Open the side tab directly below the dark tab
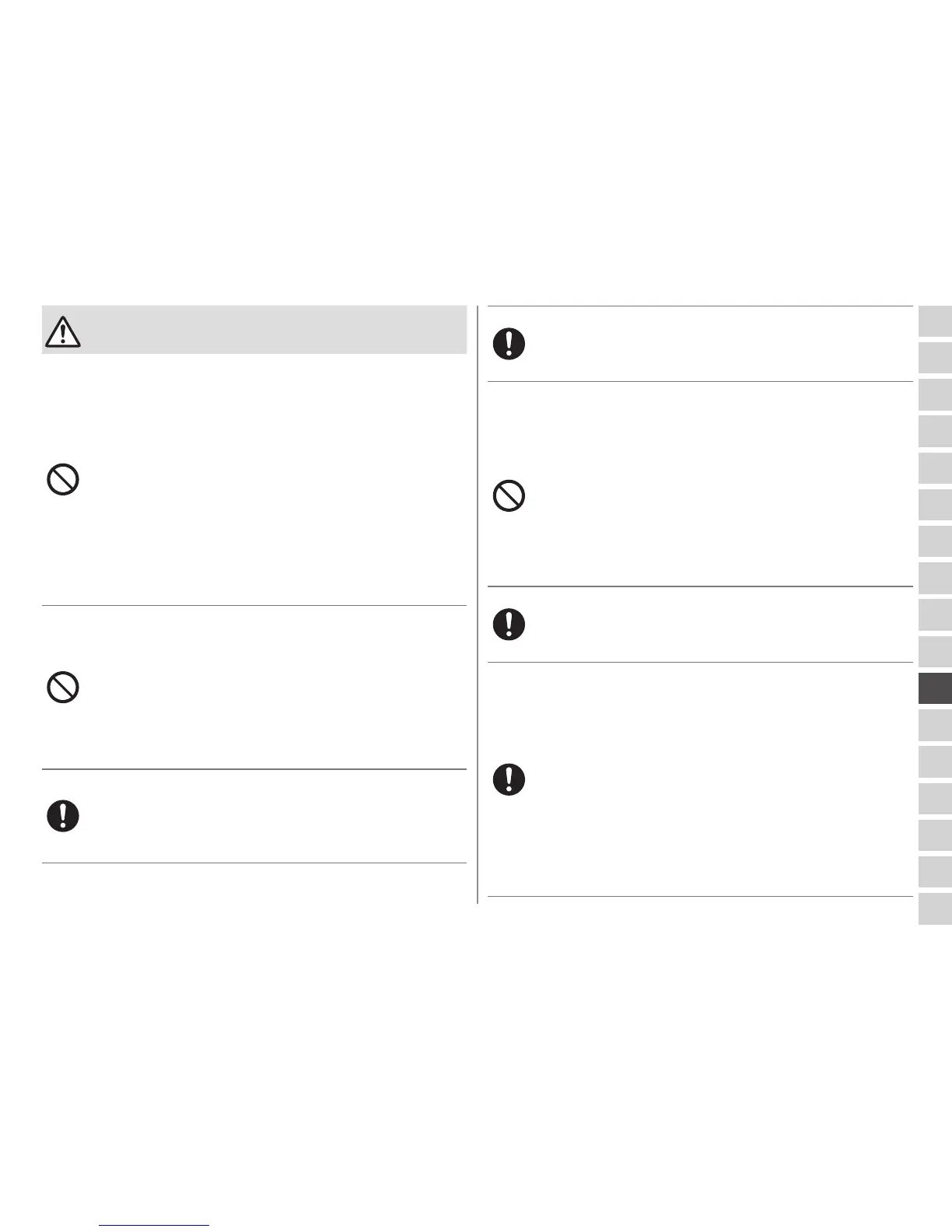Viewport: 952px width, 1232px height. tap(935, 726)
